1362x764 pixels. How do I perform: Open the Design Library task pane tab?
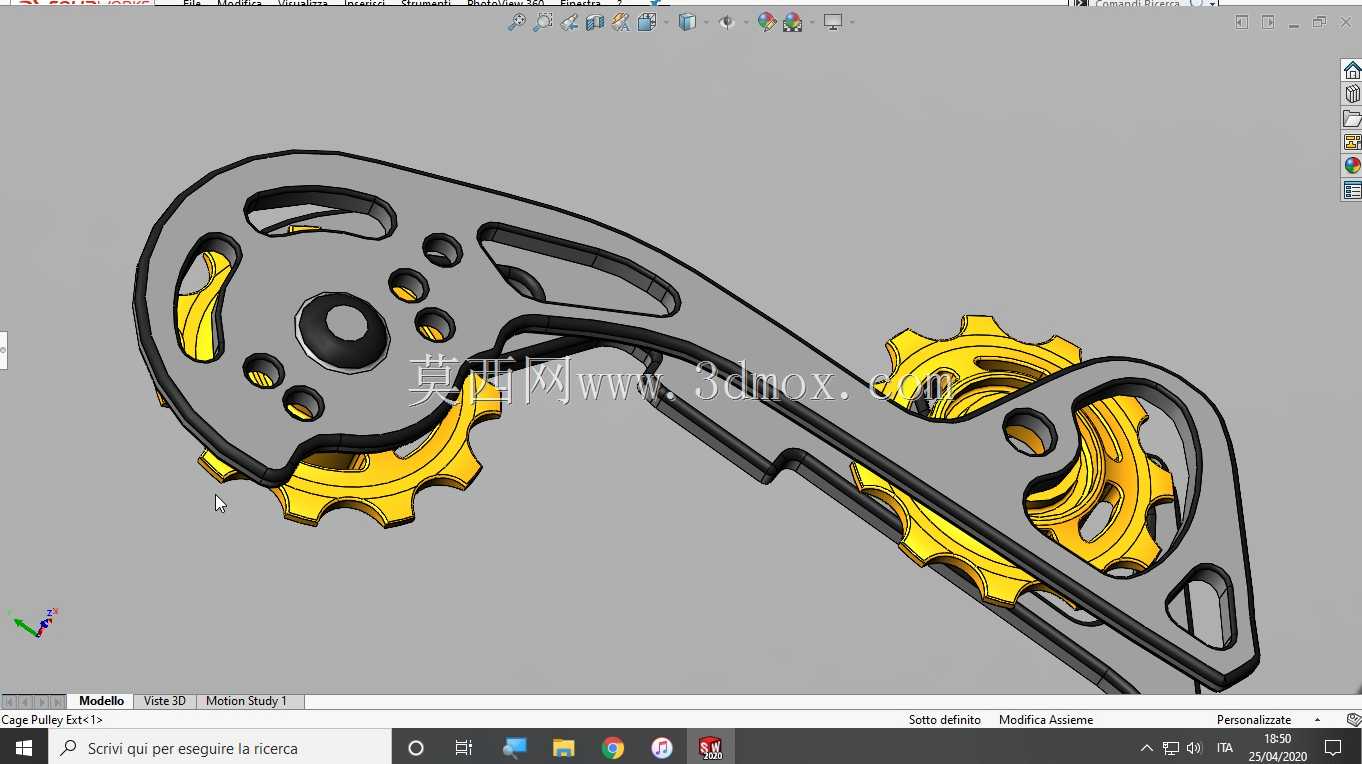coord(1352,94)
